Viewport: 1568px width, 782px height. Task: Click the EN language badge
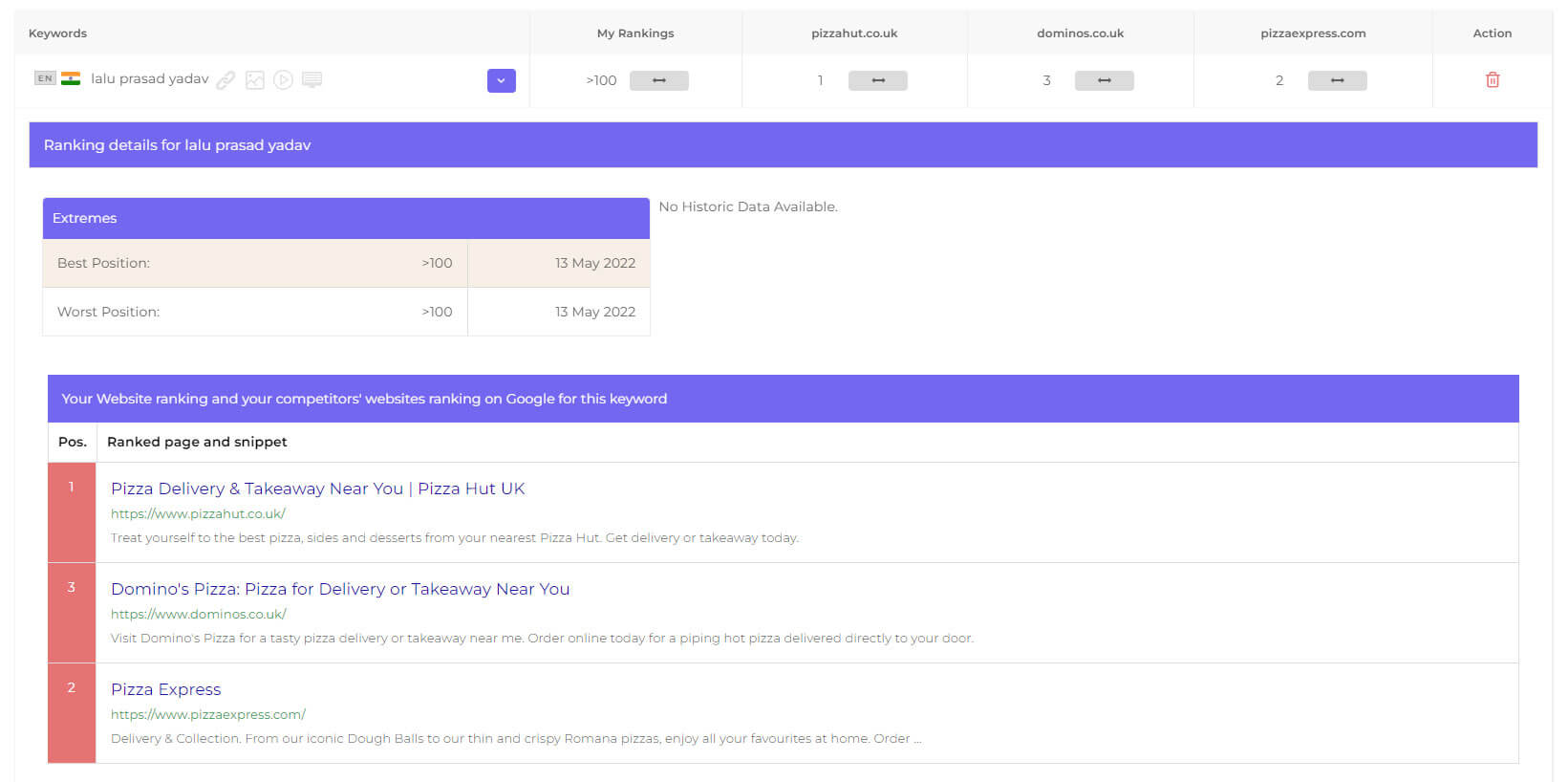pos(45,78)
